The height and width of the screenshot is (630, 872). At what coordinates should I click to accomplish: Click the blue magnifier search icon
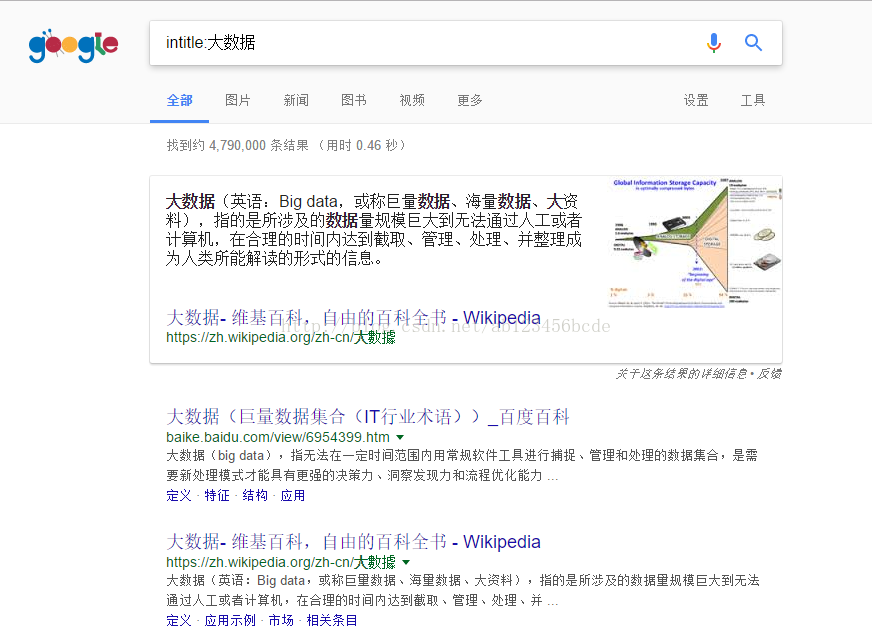(753, 43)
